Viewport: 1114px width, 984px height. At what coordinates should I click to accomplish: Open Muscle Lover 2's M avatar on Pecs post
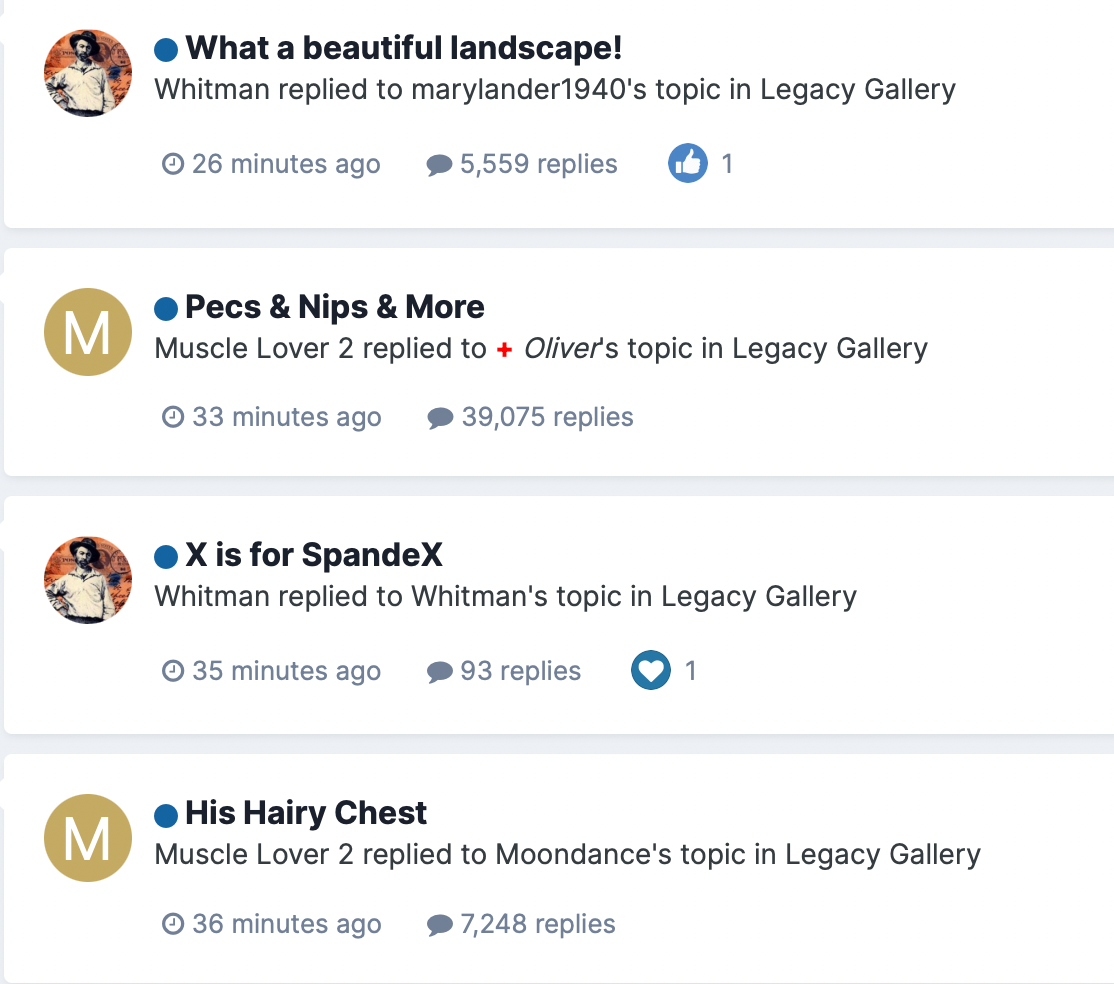(88, 332)
